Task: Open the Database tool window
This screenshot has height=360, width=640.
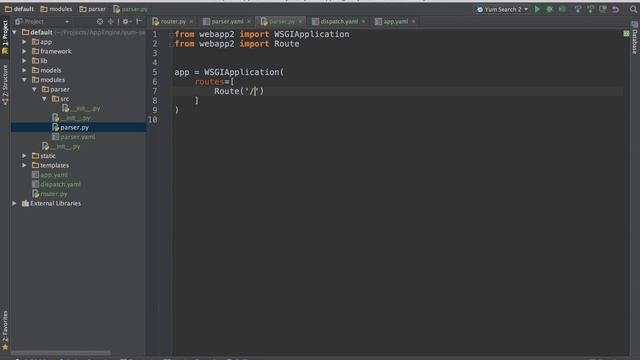Action: pos(635,38)
